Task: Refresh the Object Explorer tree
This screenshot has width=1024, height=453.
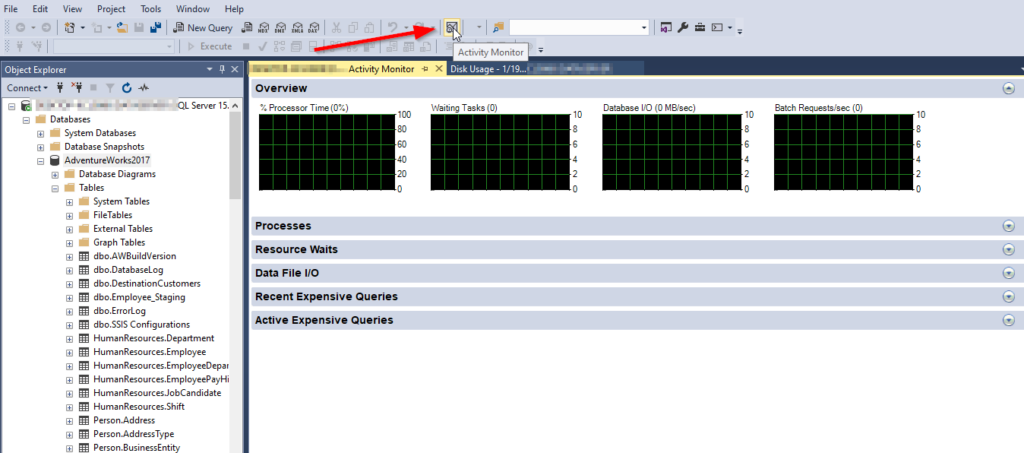Action: (x=127, y=88)
